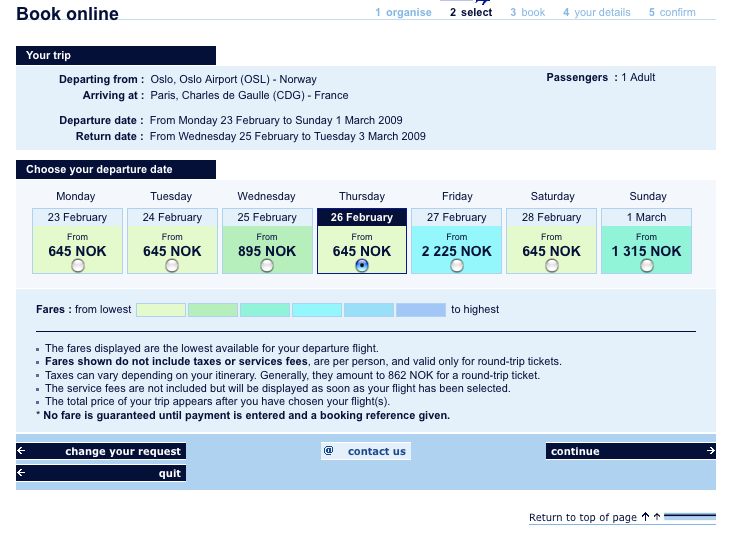Click the left arrow on the quit button
The height and width of the screenshot is (537, 729).
pos(21,473)
